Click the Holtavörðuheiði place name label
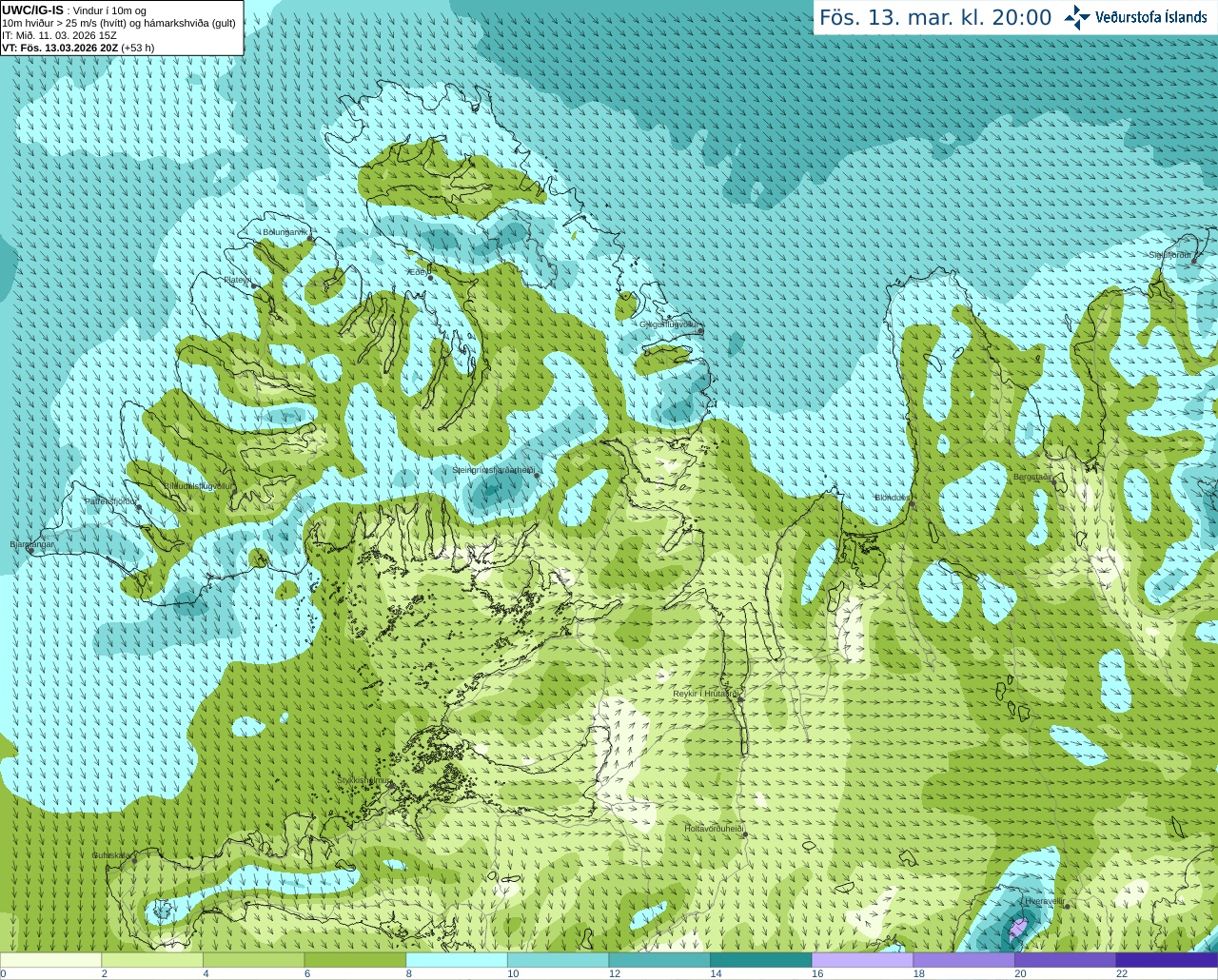Viewport: 1218px width, 980px height. click(x=714, y=829)
